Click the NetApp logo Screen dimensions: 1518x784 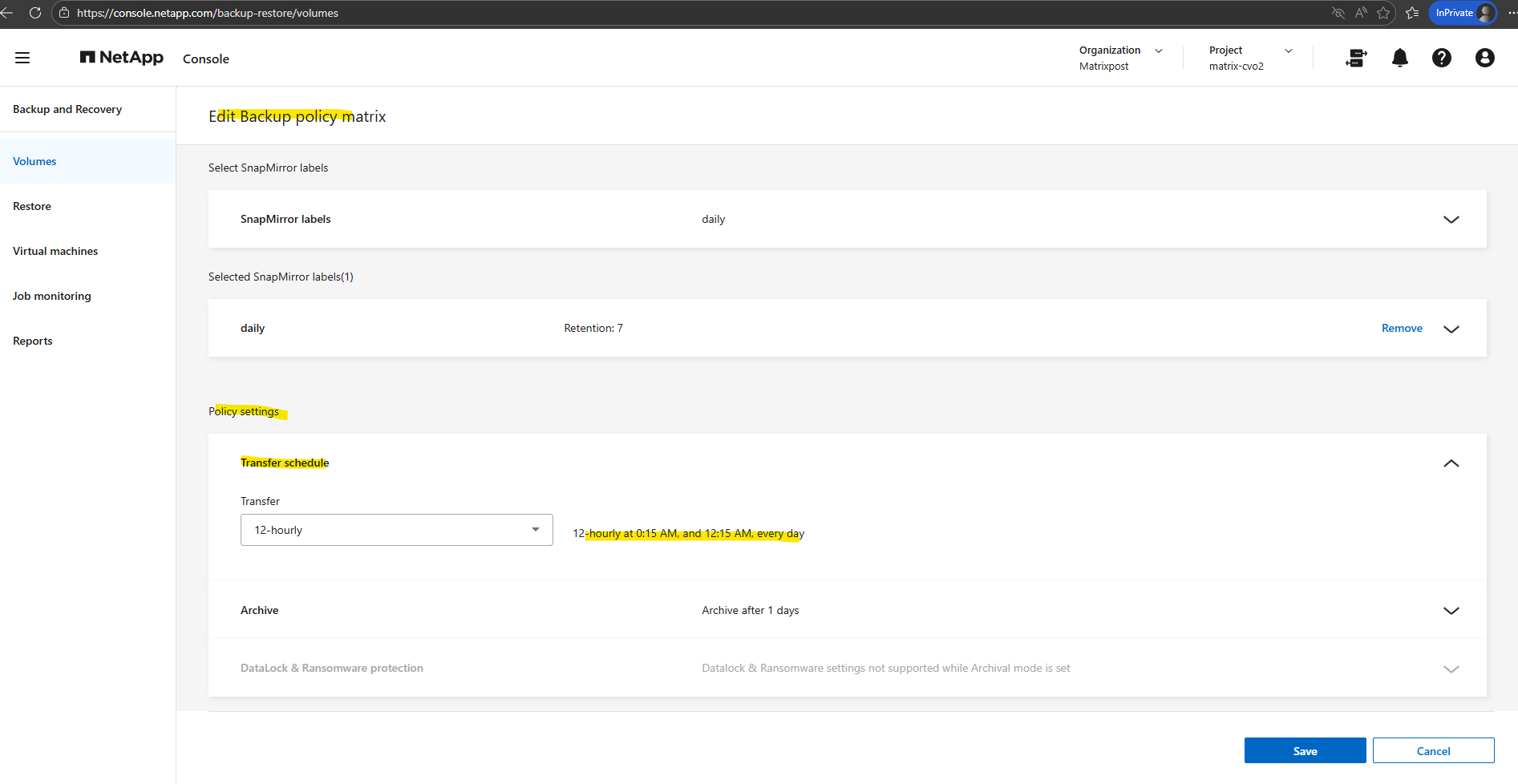[x=122, y=58]
